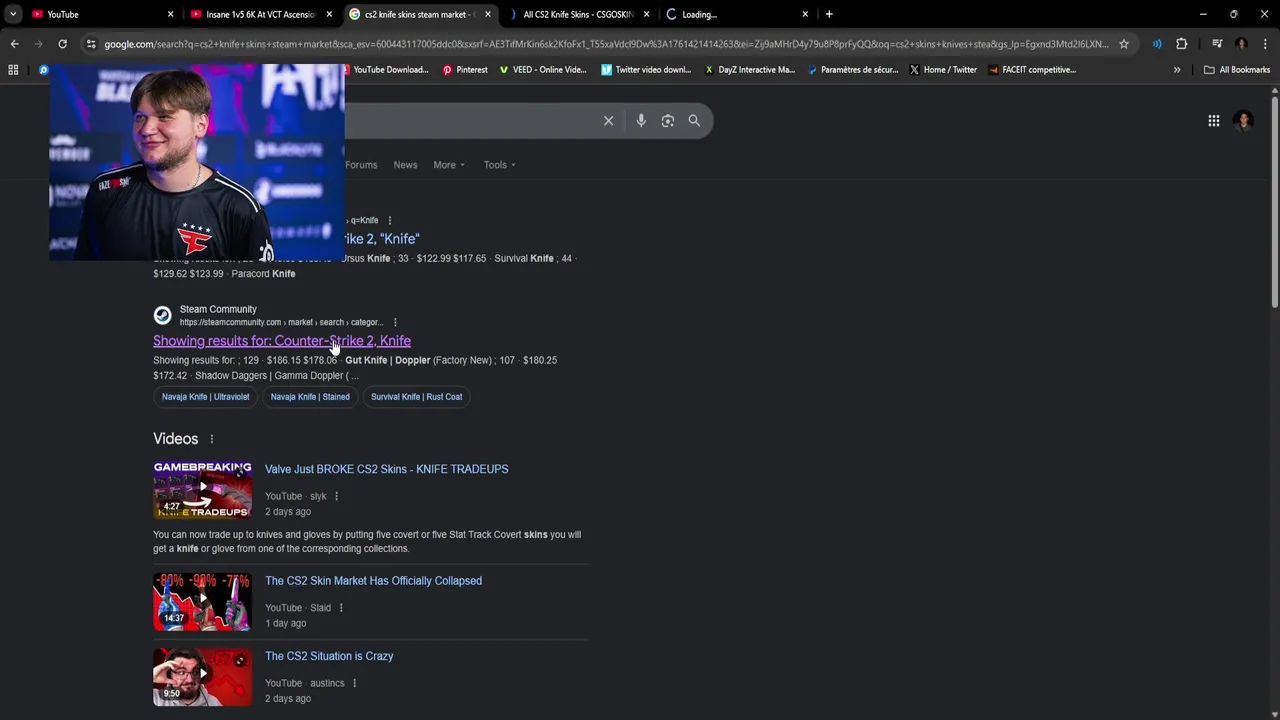Search by image with Google Lens icon
The image size is (1280, 720).
pyautogui.click(x=667, y=121)
